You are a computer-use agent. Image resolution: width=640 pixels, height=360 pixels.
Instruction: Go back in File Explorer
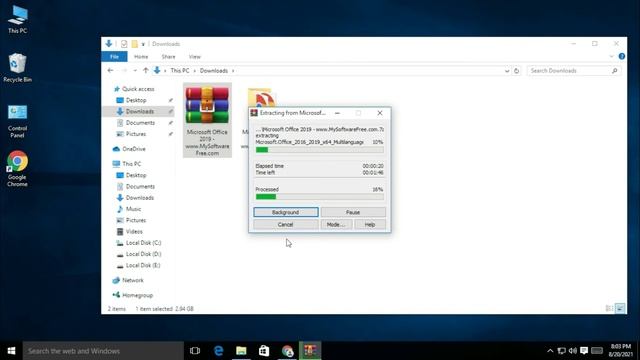point(110,71)
